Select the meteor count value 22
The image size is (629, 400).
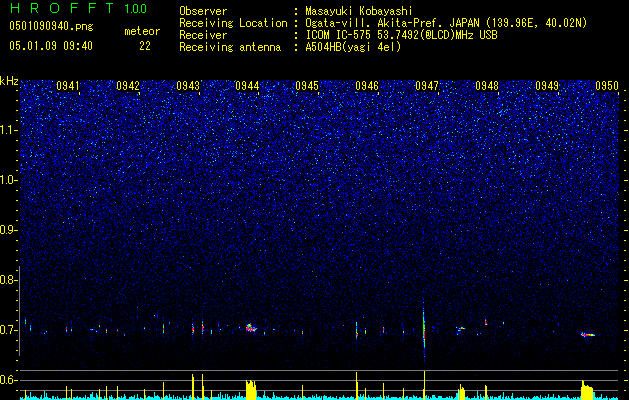145,46
